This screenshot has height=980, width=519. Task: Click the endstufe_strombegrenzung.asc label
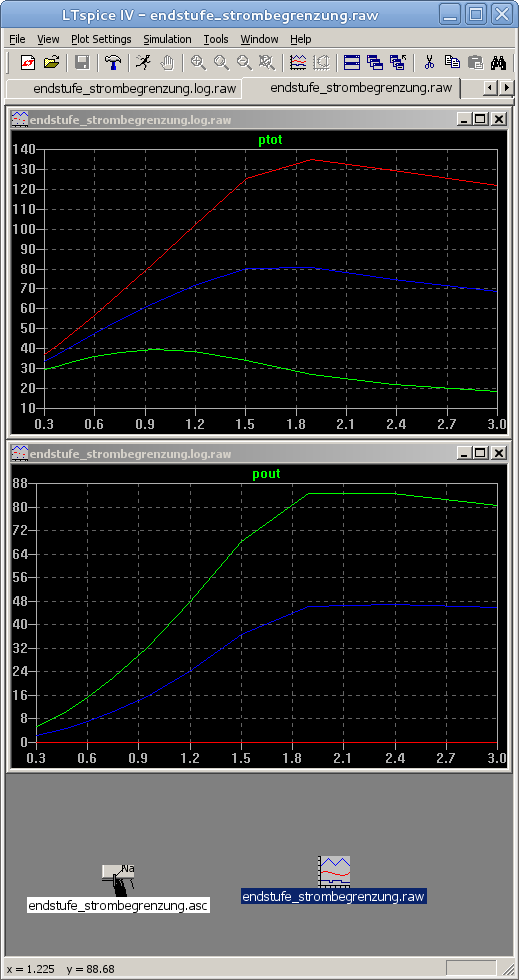118,904
